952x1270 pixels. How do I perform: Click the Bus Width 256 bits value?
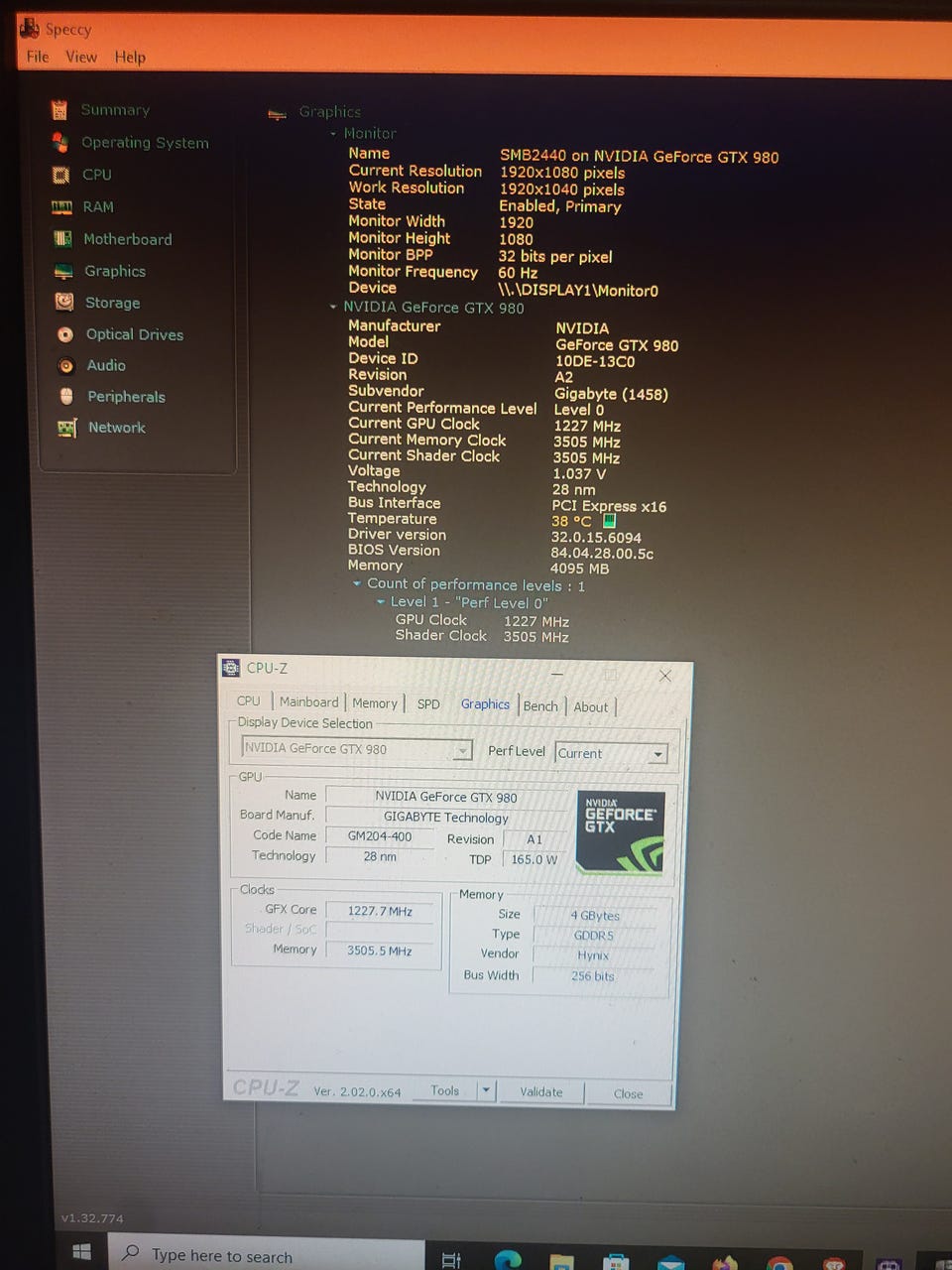pyautogui.click(x=593, y=976)
